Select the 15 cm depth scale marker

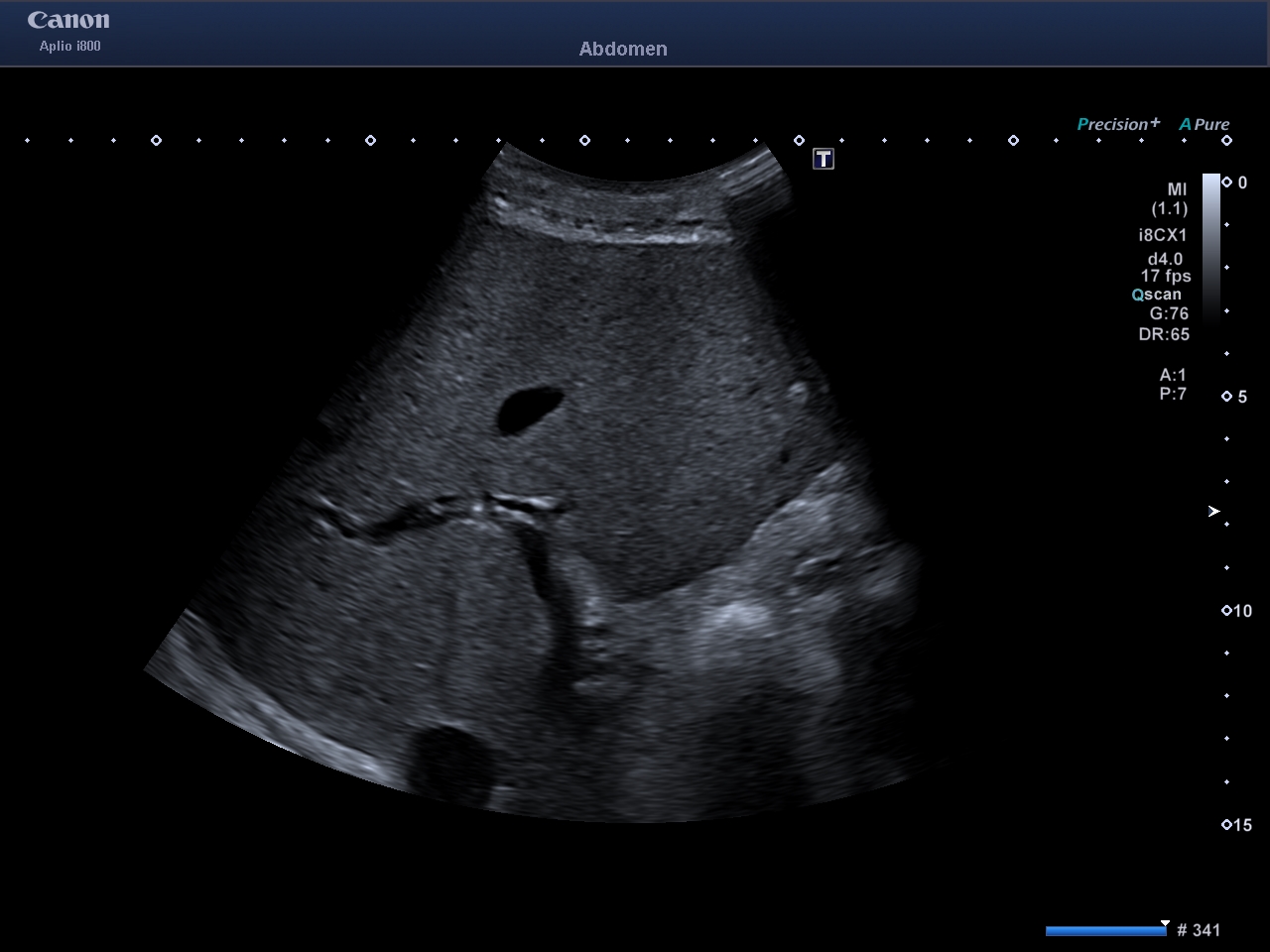(1237, 825)
